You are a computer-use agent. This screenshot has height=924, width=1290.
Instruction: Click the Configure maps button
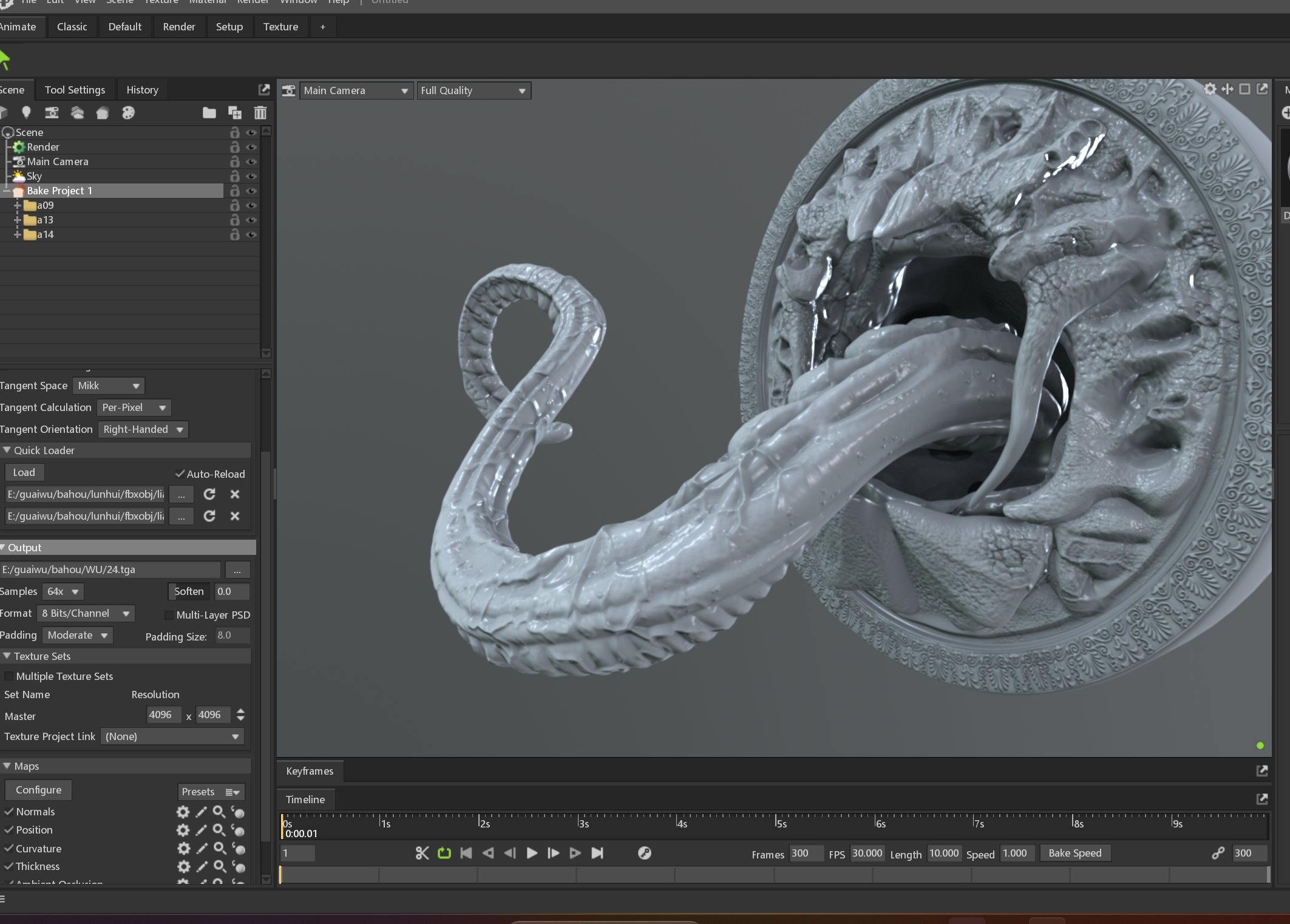[38, 790]
